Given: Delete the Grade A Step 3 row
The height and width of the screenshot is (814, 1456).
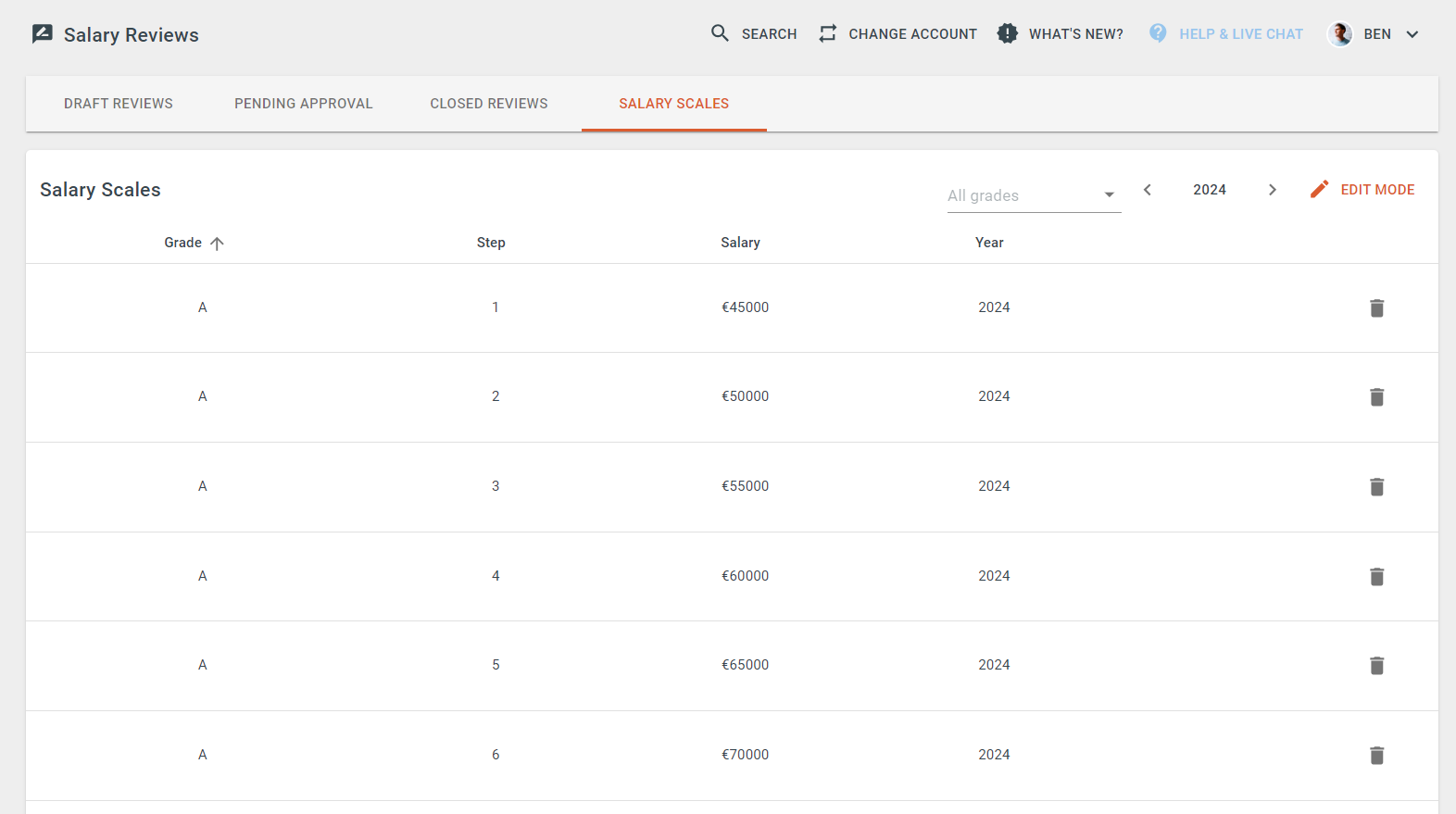Looking at the screenshot, I should coord(1377,487).
